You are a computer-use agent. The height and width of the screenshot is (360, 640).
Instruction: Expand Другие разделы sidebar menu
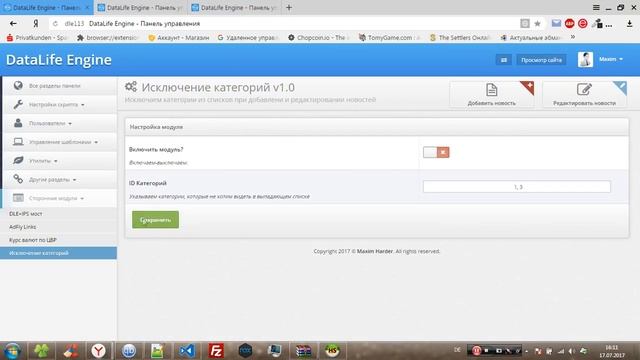coord(52,180)
